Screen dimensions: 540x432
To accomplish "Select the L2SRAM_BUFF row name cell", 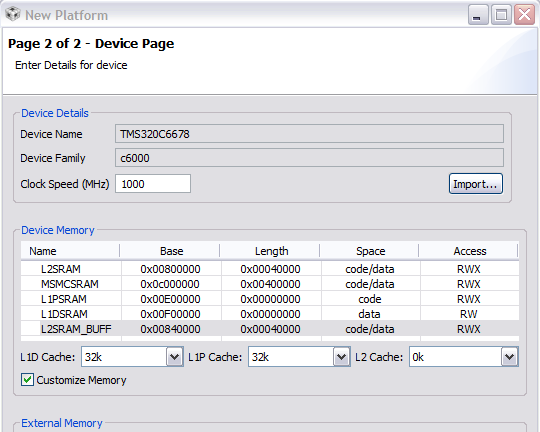I will tap(76, 329).
